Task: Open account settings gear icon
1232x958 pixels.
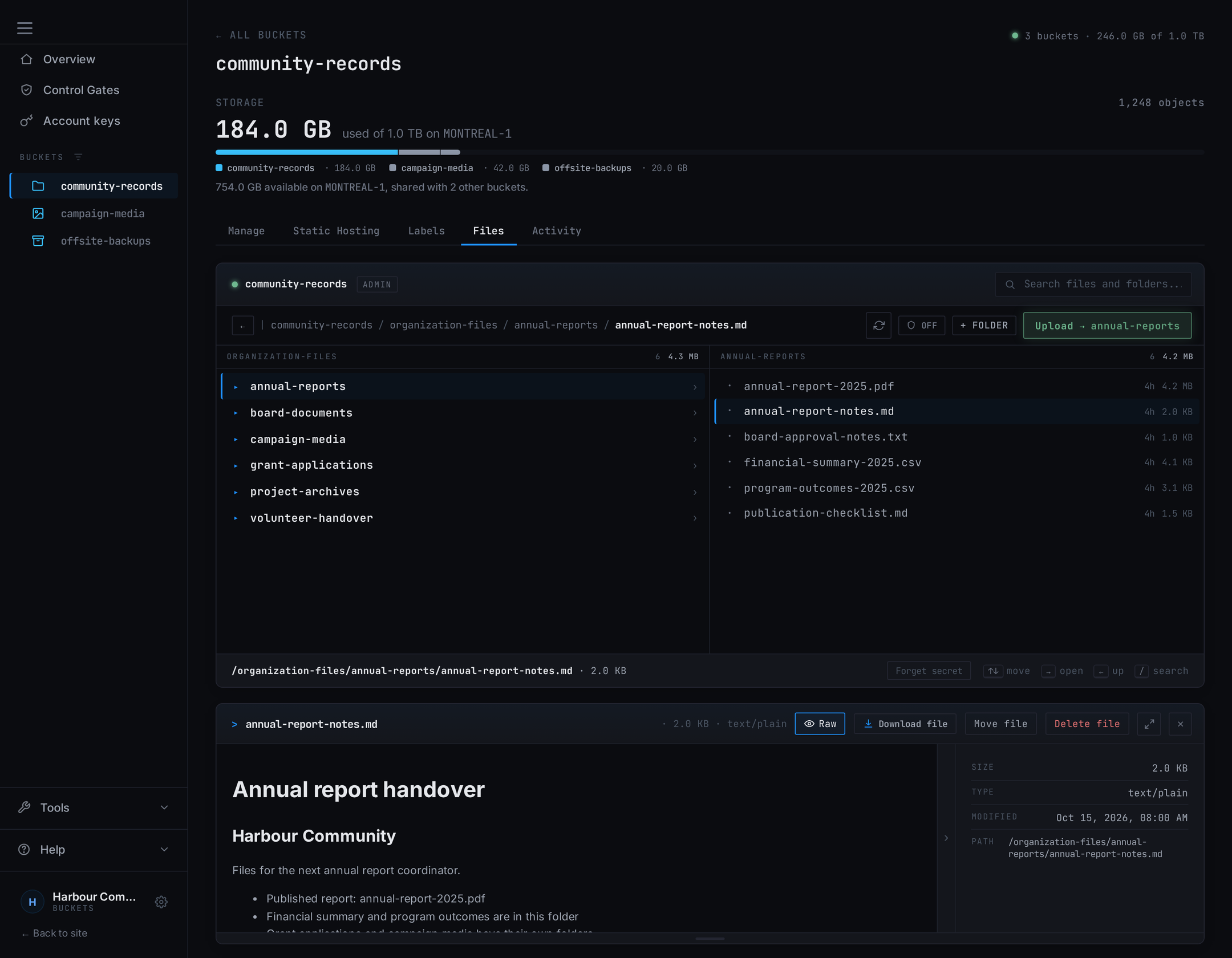Action: (x=161, y=902)
